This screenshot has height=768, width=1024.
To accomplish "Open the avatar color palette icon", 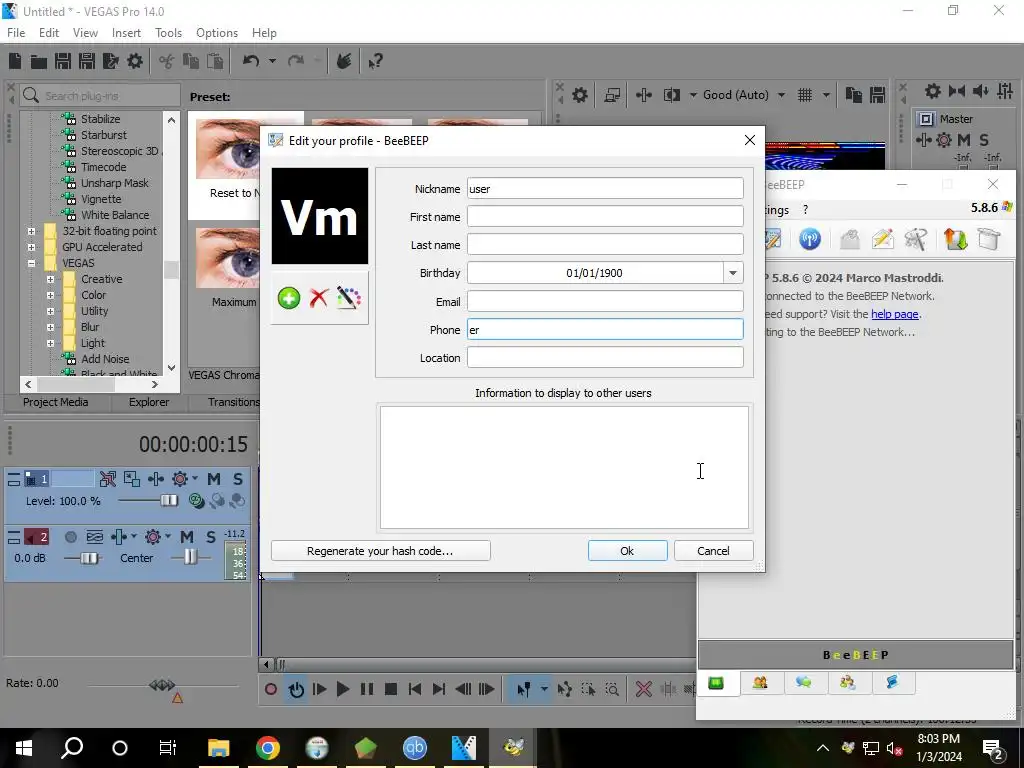I will click(x=349, y=298).
